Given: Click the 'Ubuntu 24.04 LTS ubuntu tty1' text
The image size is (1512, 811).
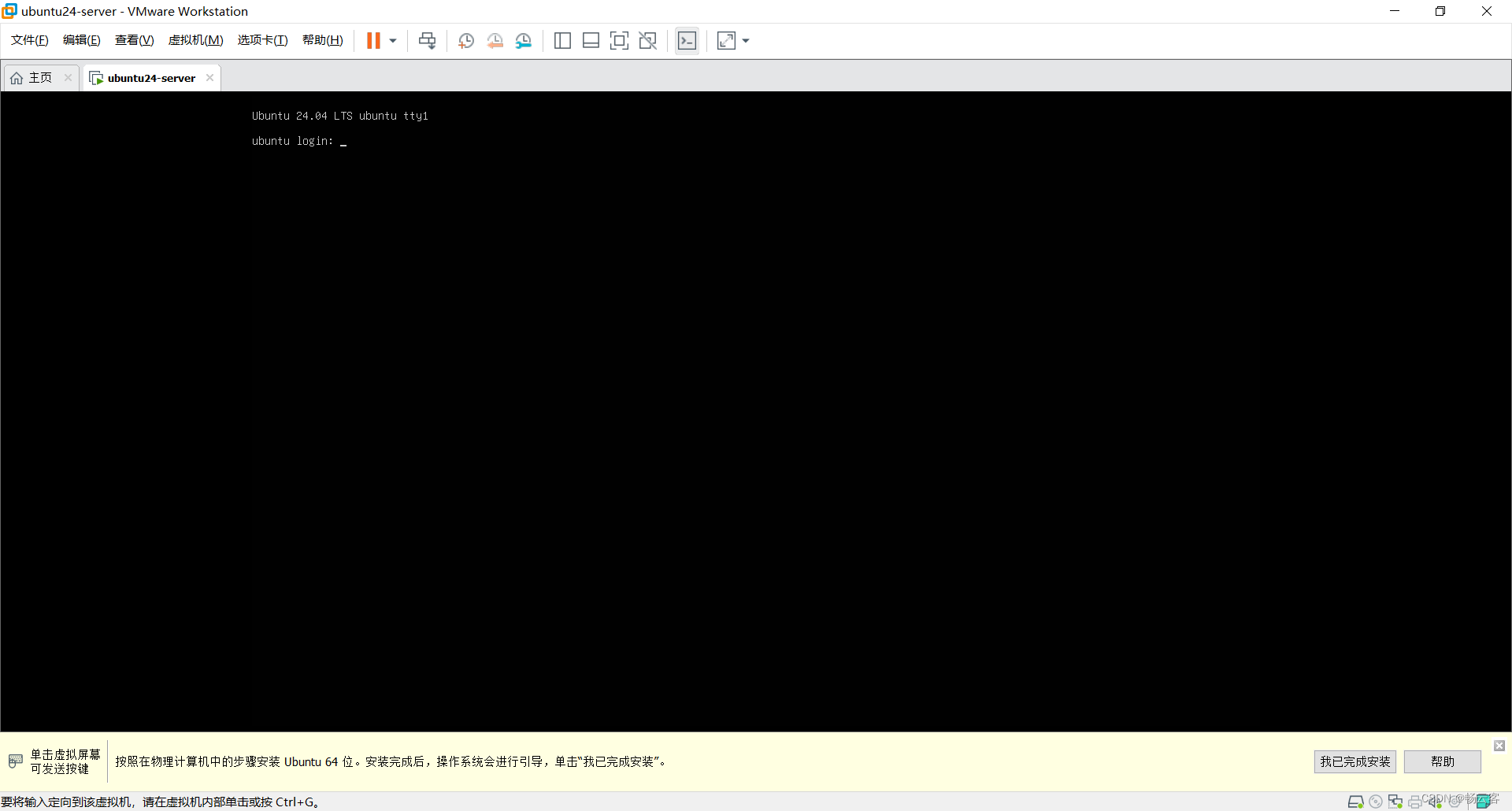Looking at the screenshot, I should [340, 116].
